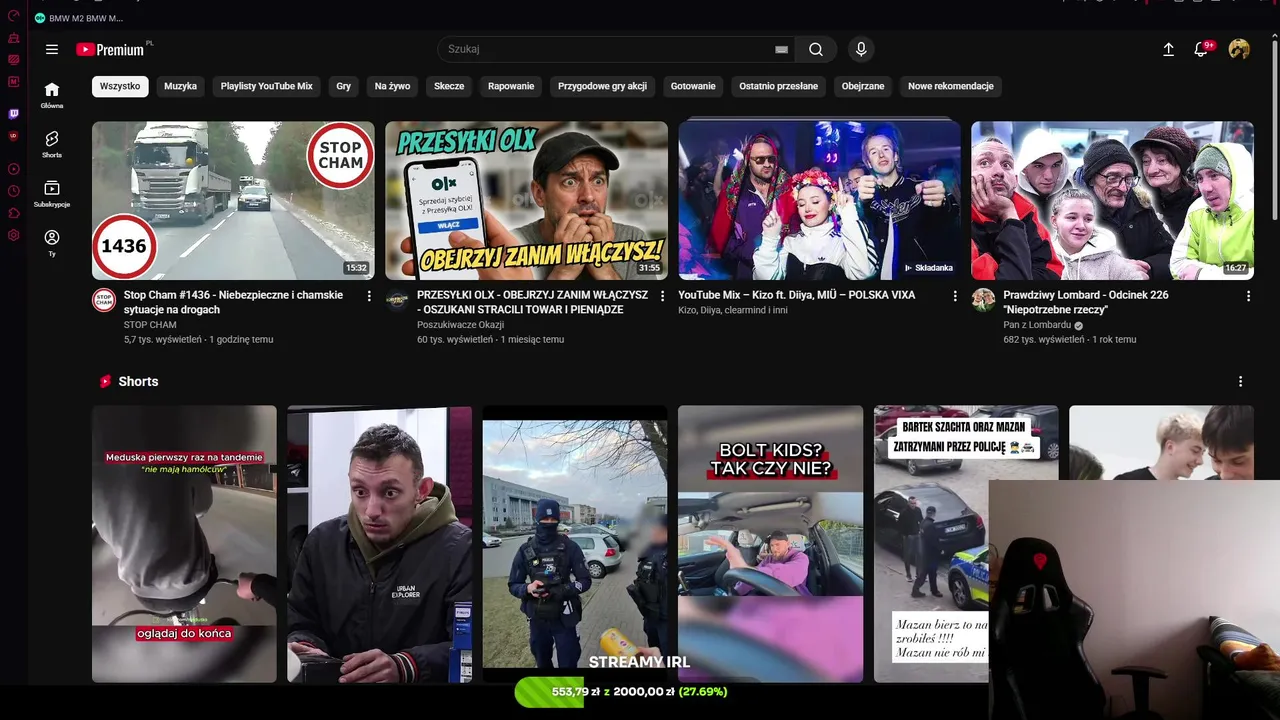Image resolution: width=1280 pixels, height=720 pixels.
Task: Click the Pan z Lombardu channel avatar
Action: pos(983,300)
